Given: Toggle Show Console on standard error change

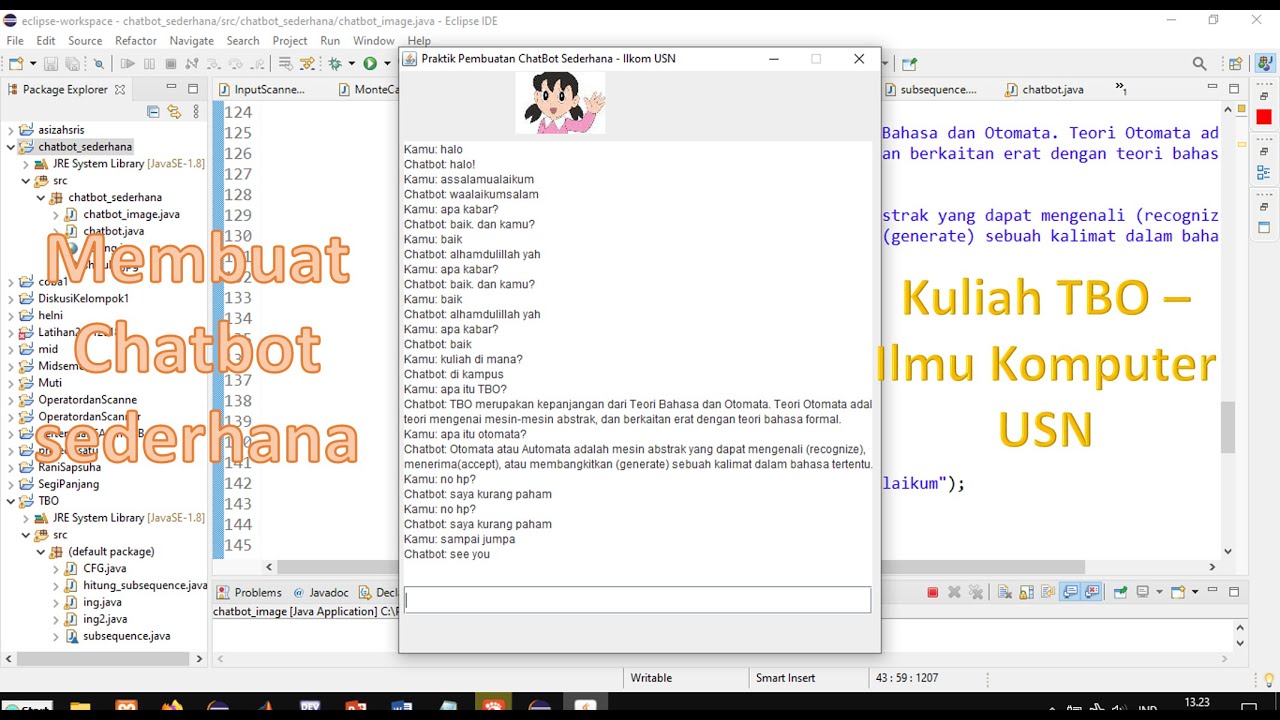Looking at the screenshot, I should 1092,592.
